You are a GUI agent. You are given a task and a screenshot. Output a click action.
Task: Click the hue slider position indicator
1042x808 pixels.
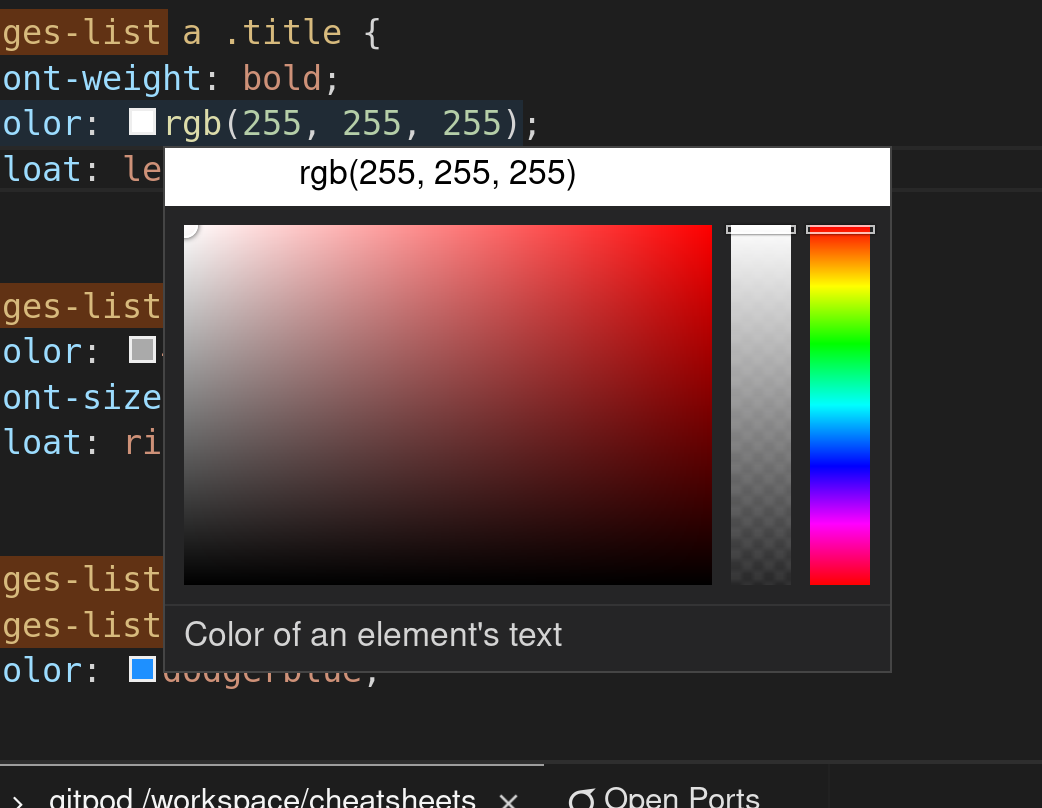click(x=840, y=228)
